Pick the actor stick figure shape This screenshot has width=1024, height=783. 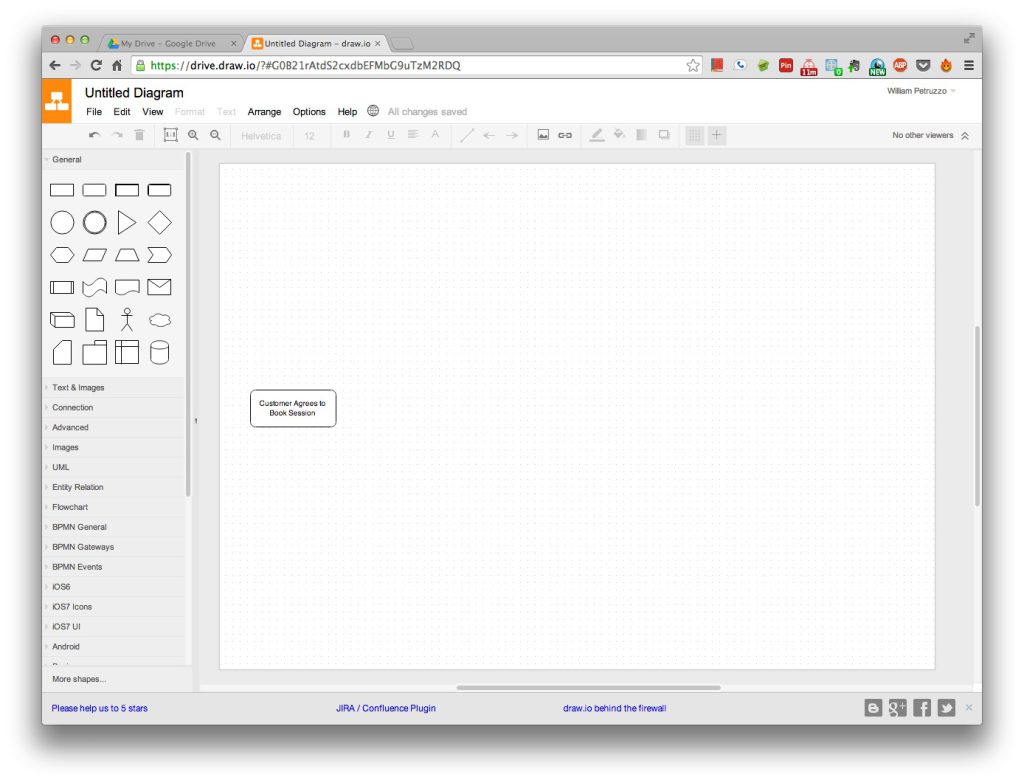(127, 320)
